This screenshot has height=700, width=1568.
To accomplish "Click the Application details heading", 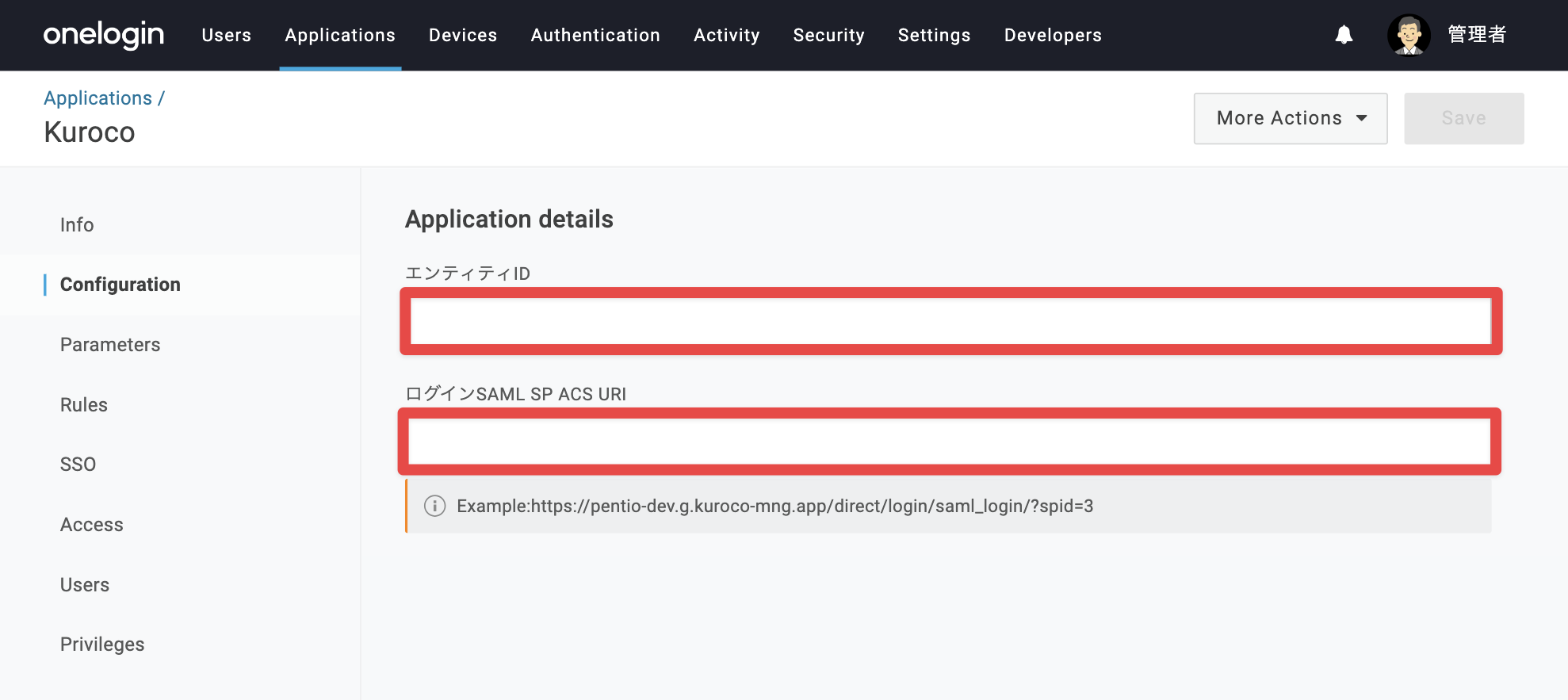I will pos(509,219).
